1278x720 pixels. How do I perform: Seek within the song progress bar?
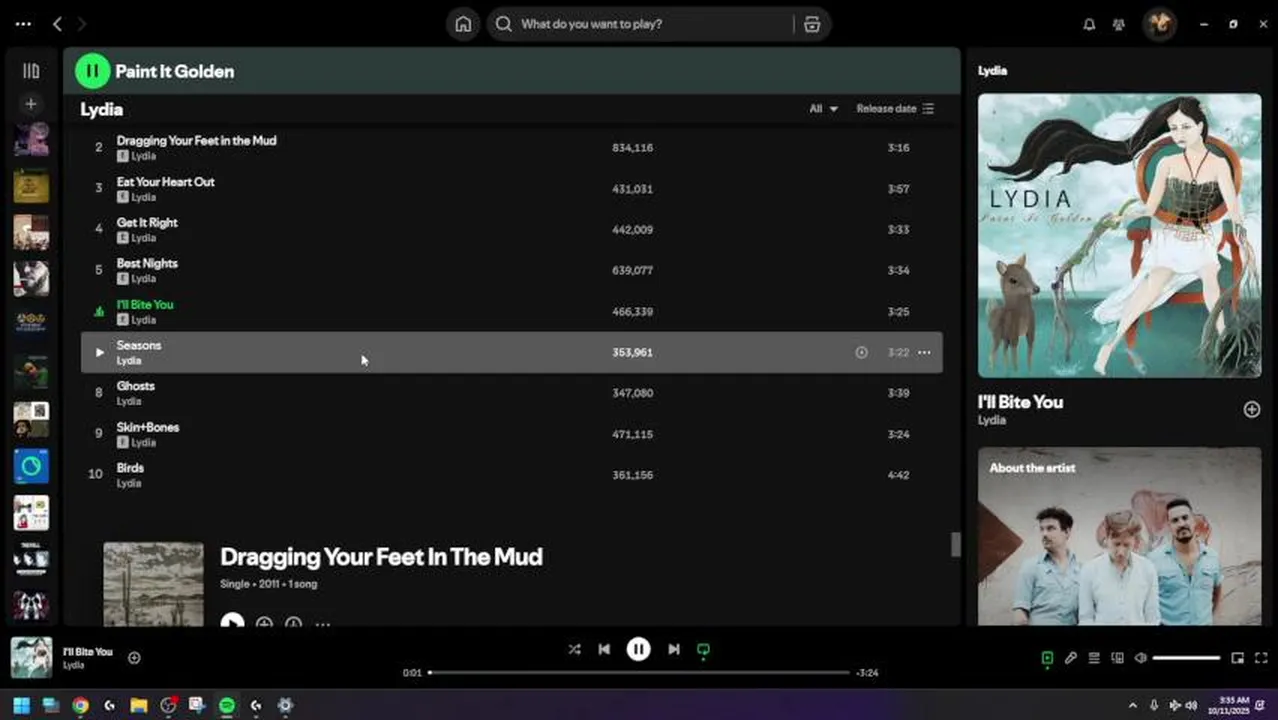(638, 672)
